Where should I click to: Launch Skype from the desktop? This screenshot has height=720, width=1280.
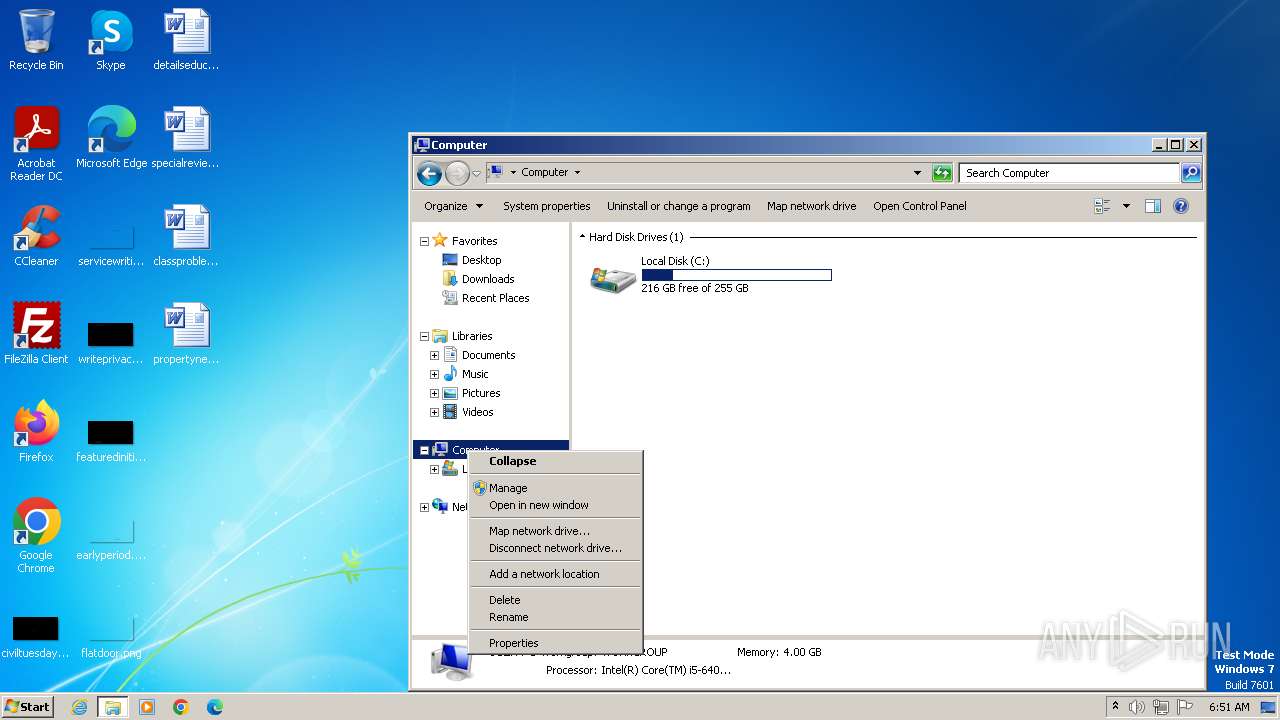111,40
